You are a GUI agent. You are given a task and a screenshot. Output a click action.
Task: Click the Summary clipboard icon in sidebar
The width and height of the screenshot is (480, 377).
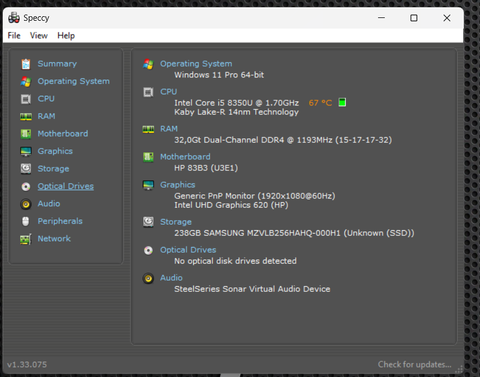(x=26, y=64)
